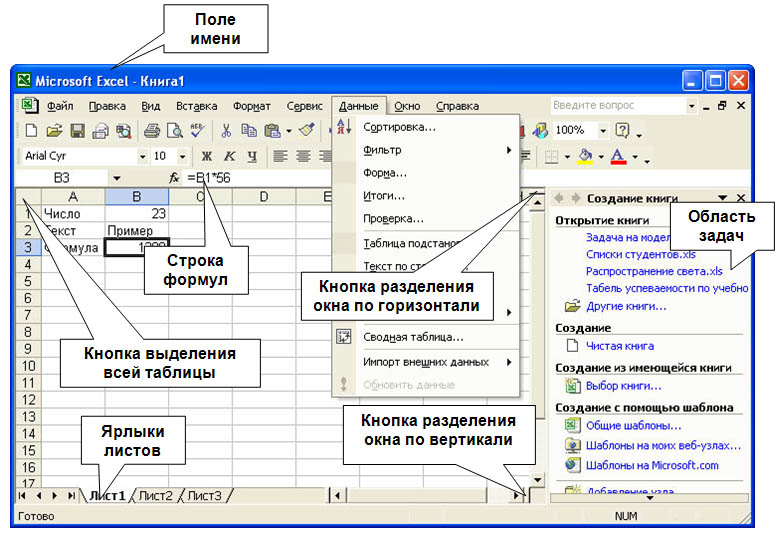Click the Другие книги... link
781x536 pixels.
pos(626,306)
